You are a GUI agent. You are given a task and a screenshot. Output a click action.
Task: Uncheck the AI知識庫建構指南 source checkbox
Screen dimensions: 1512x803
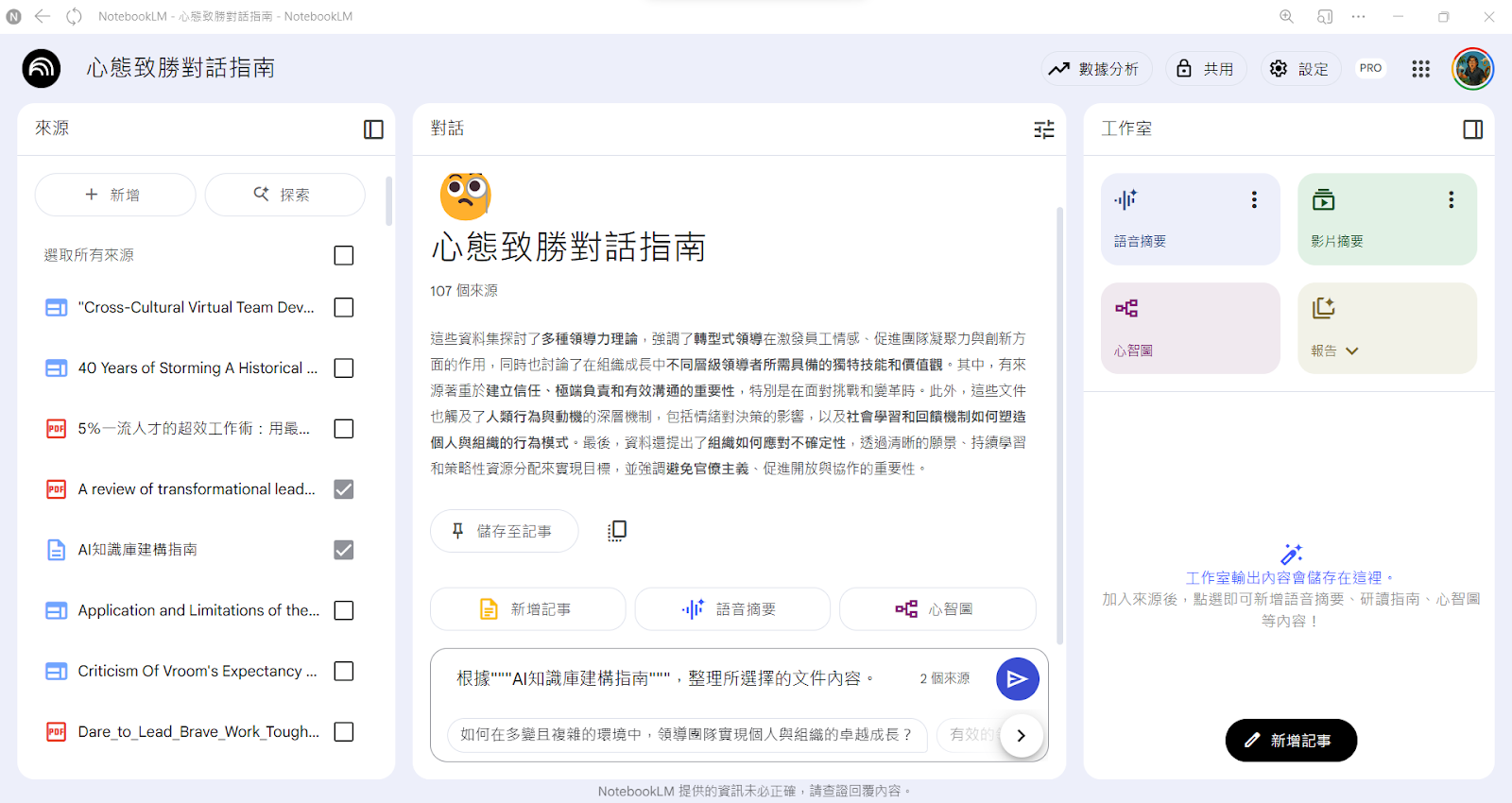(x=344, y=550)
